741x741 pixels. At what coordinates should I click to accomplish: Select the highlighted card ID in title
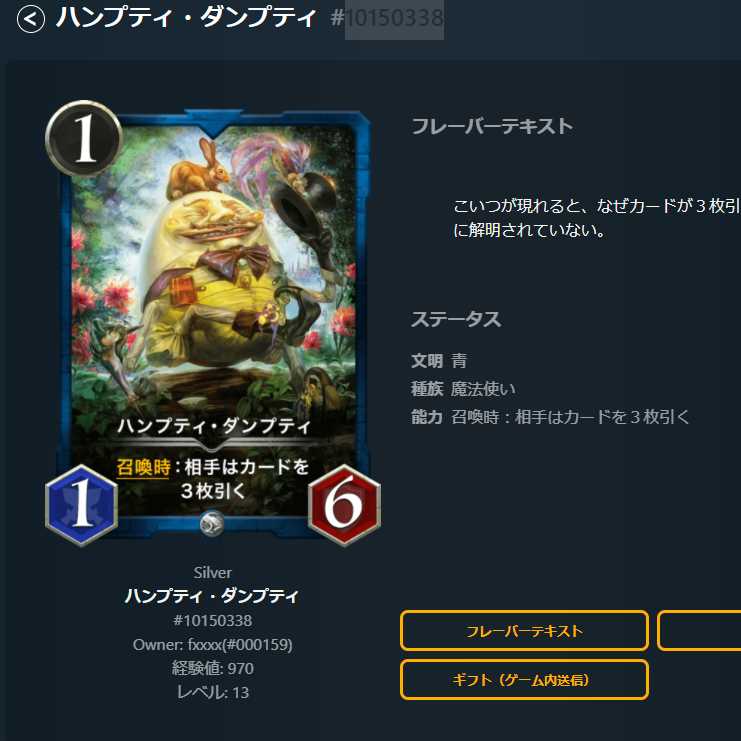coord(394,19)
